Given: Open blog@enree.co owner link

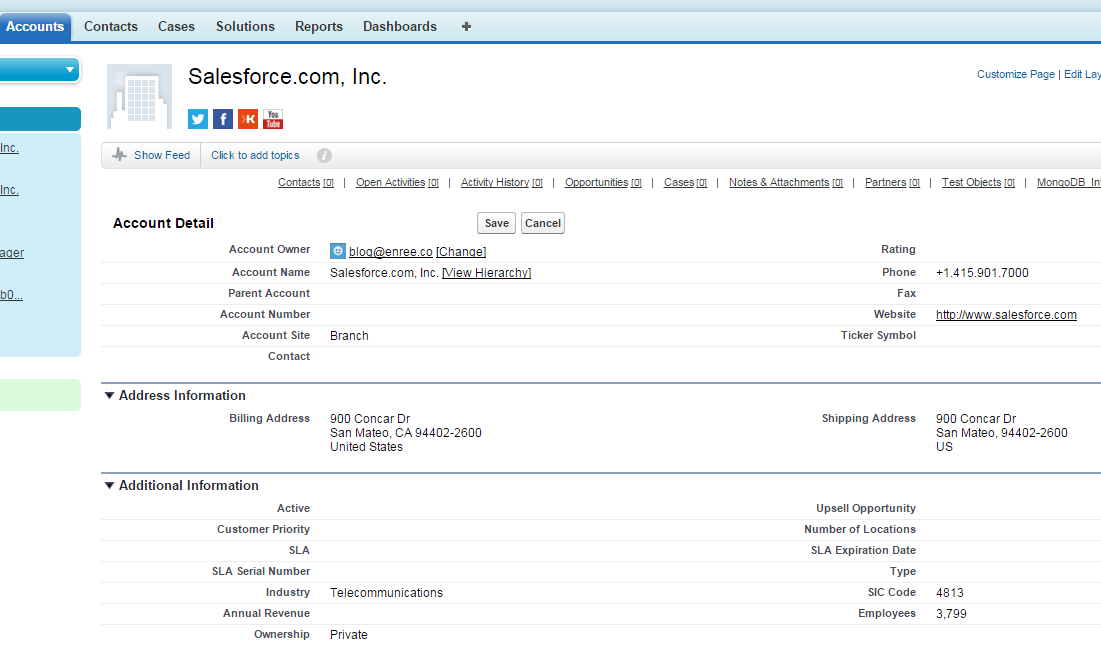Looking at the screenshot, I should click(390, 251).
